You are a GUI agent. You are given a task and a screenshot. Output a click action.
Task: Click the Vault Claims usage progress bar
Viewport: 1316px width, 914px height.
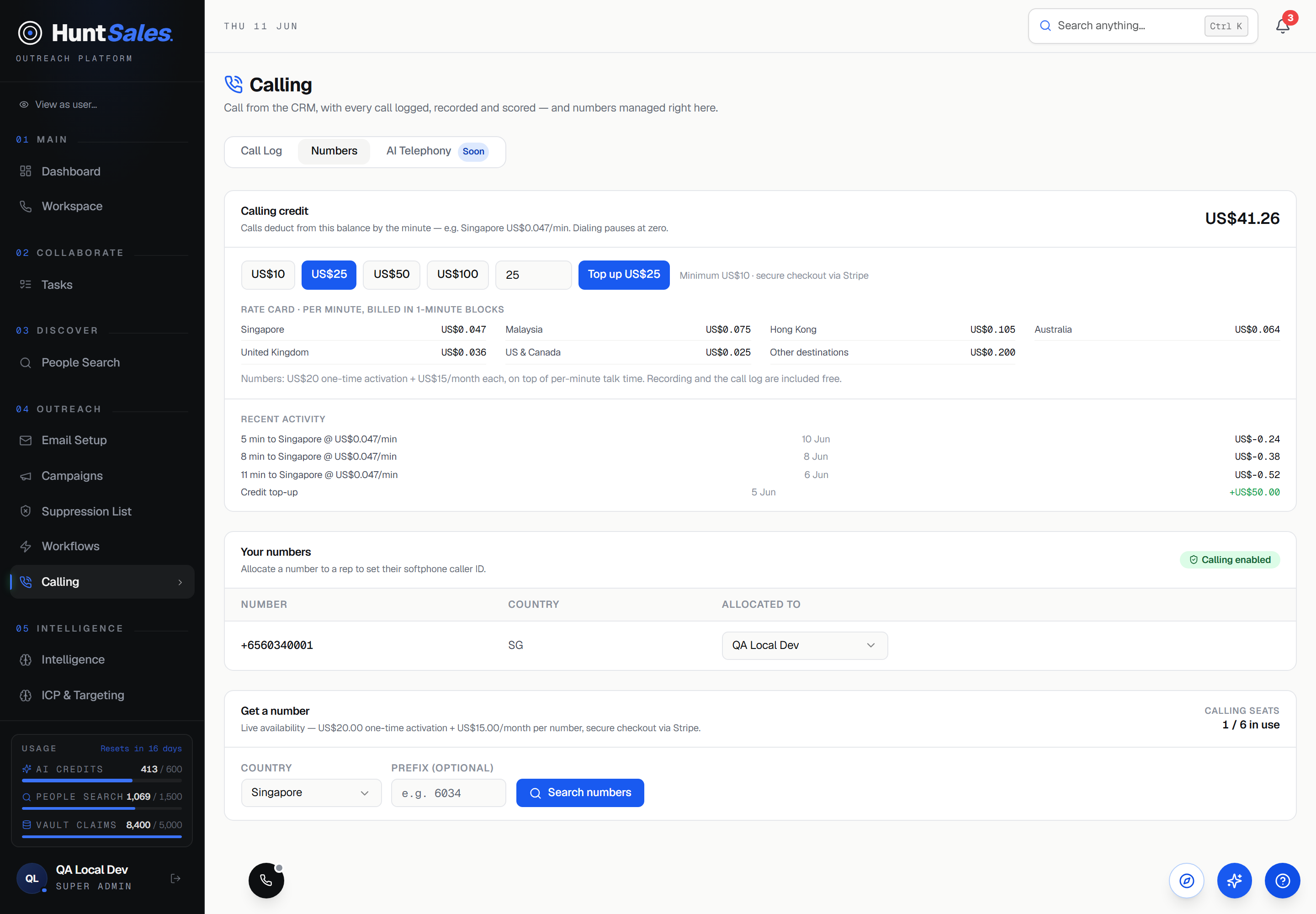(102, 837)
